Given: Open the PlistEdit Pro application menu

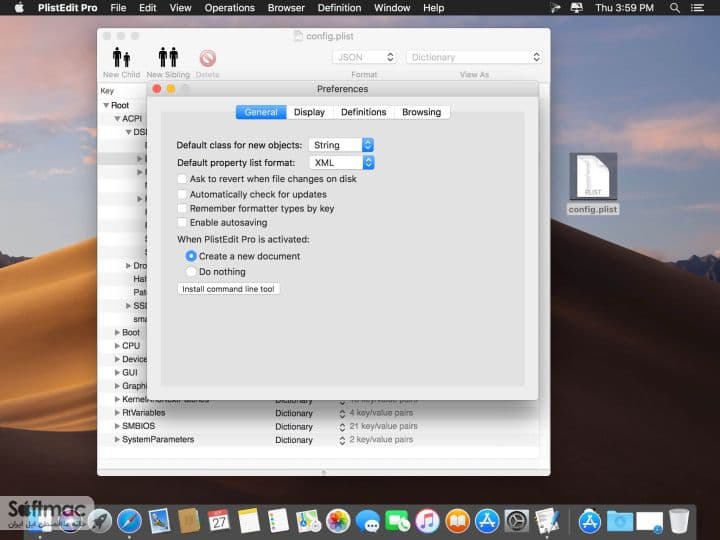Looking at the screenshot, I should pos(68,8).
